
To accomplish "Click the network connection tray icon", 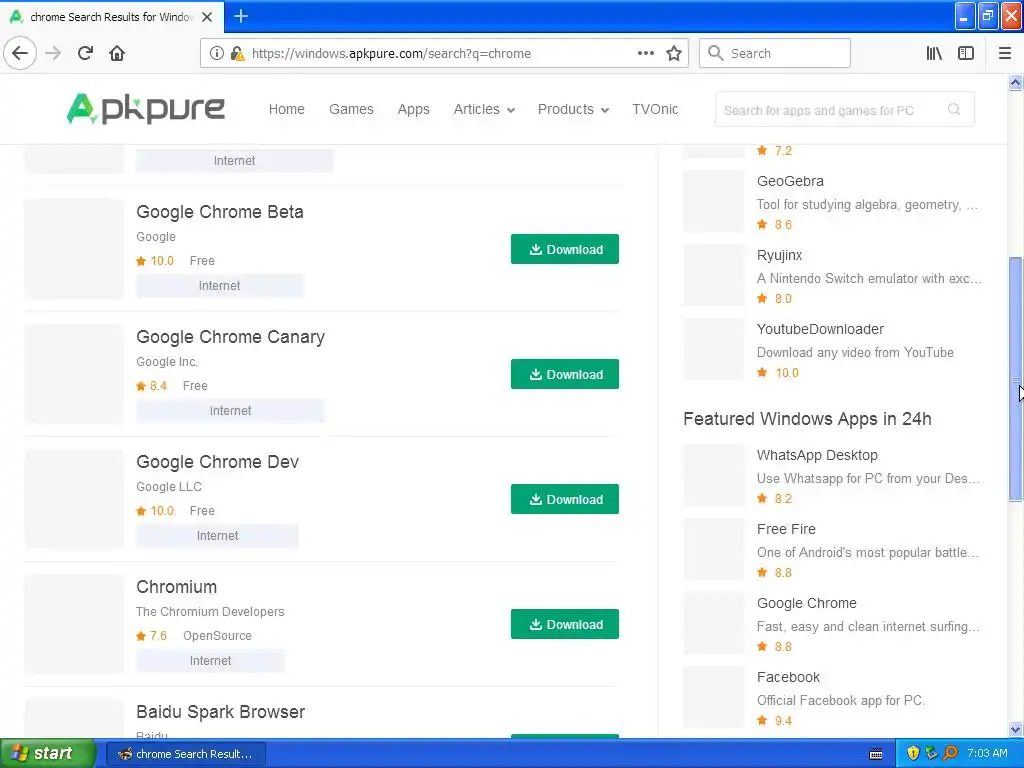I will 931,754.
